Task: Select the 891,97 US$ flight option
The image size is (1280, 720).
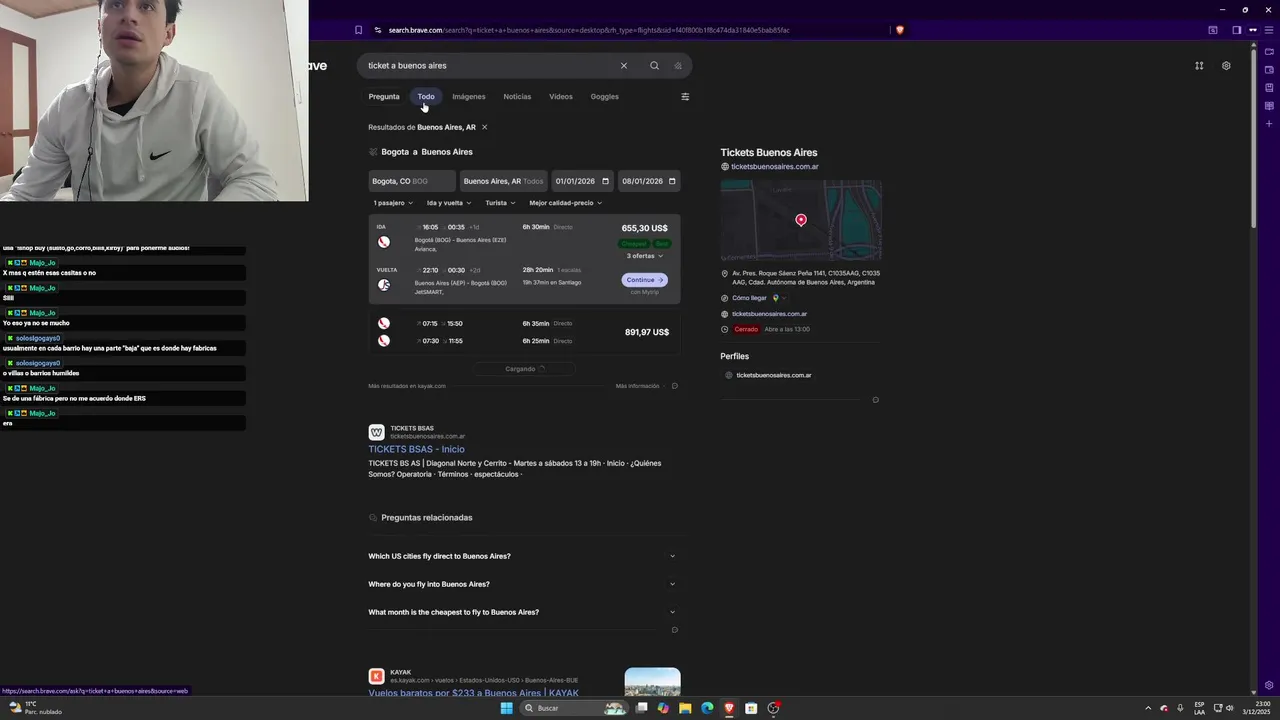Action: click(524, 332)
